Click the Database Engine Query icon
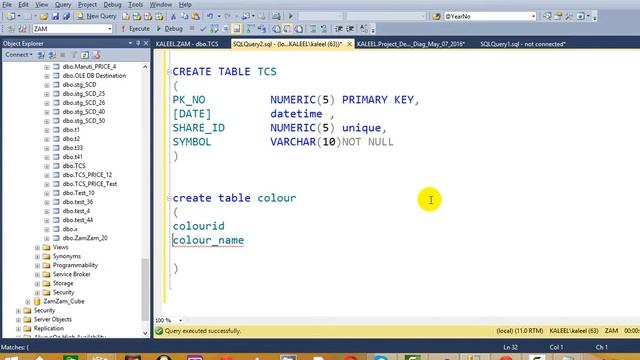This screenshot has width=640, height=360. 126,16
